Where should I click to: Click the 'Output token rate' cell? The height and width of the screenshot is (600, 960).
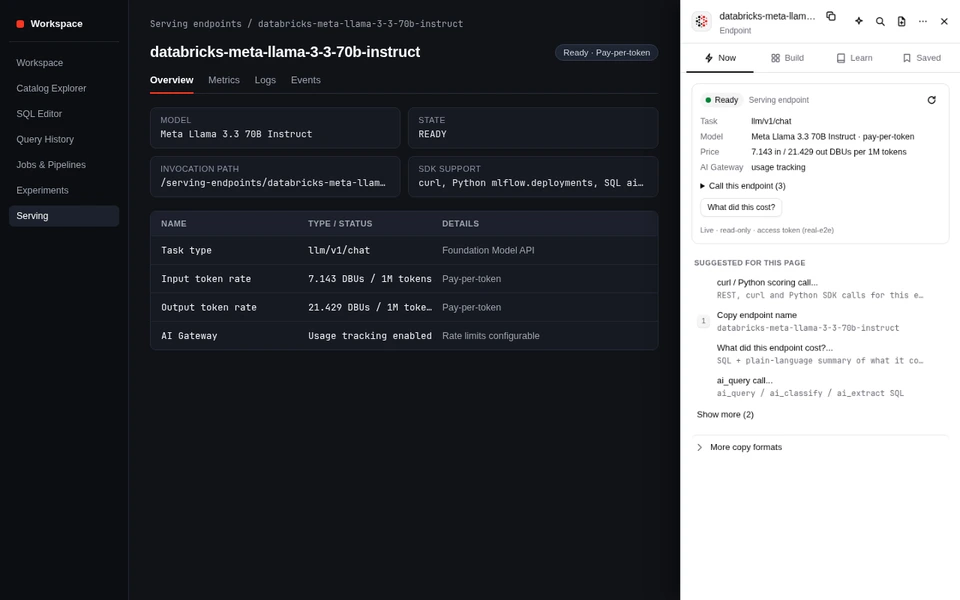coord(209,307)
